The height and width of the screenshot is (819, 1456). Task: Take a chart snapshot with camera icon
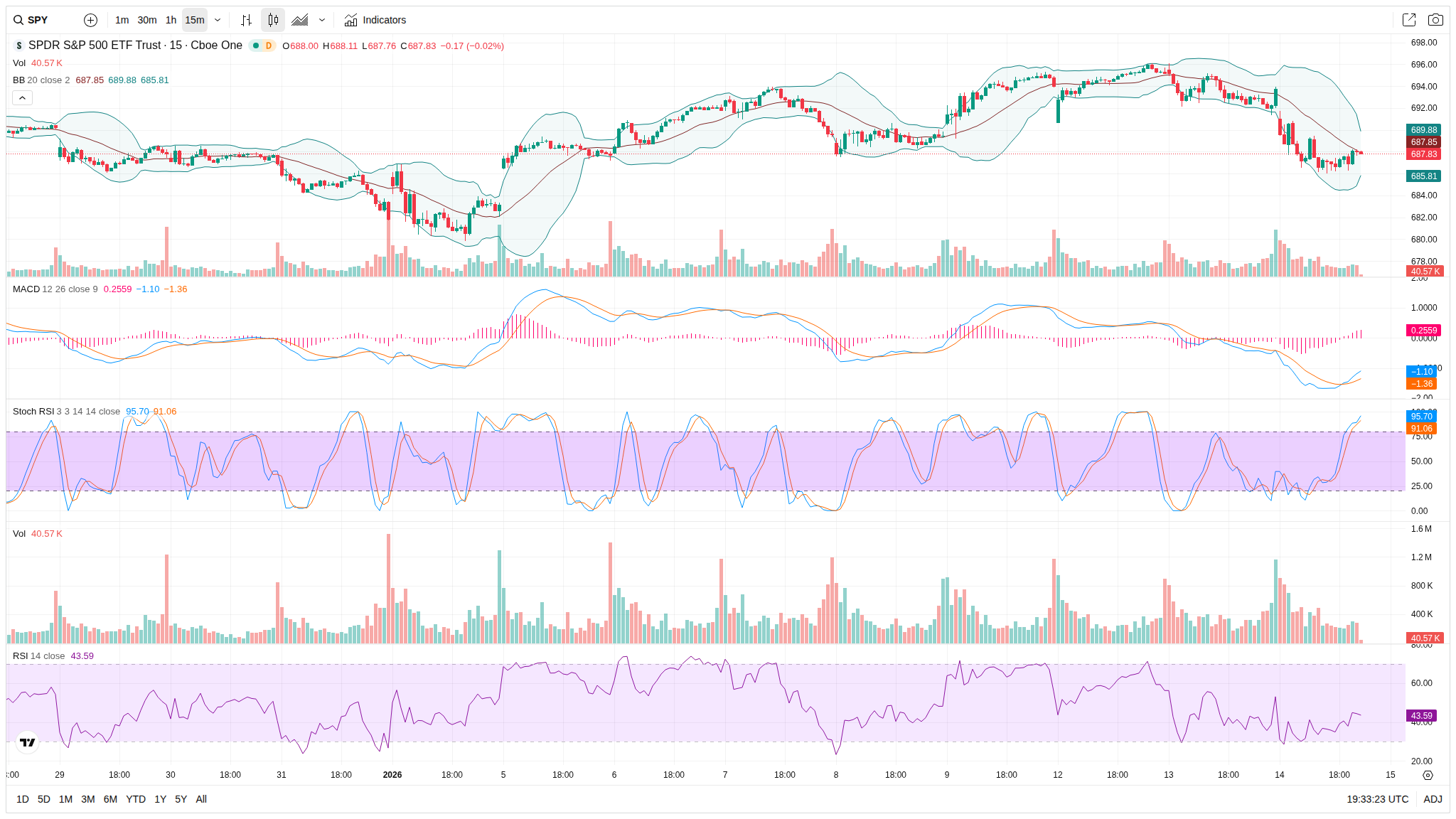1435,20
